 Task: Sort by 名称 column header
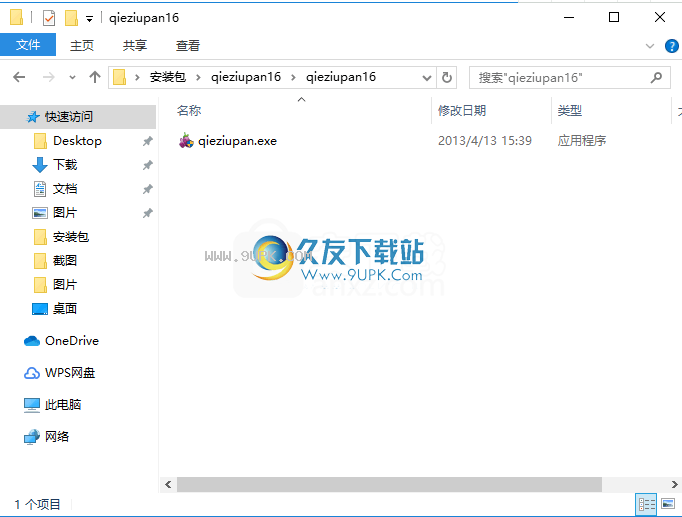tap(189, 110)
